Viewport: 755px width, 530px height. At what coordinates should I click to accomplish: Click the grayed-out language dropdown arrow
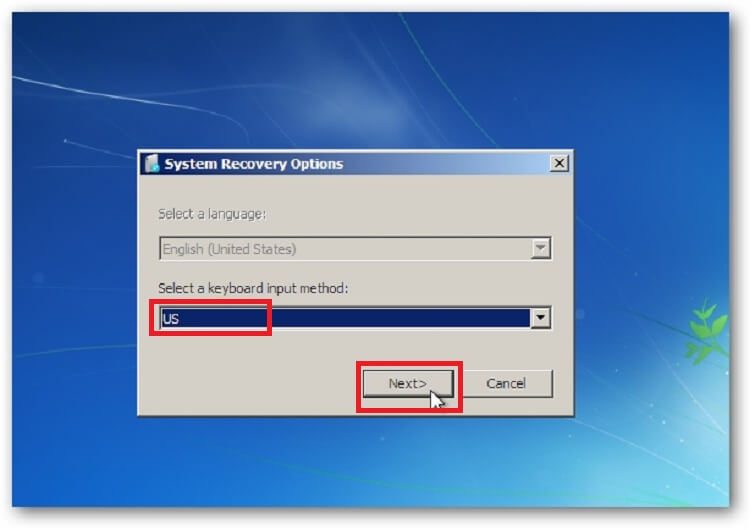coord(541,248)
